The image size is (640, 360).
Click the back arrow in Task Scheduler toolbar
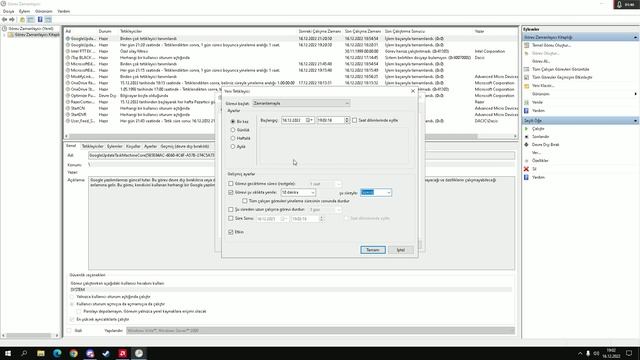(4, 20)
